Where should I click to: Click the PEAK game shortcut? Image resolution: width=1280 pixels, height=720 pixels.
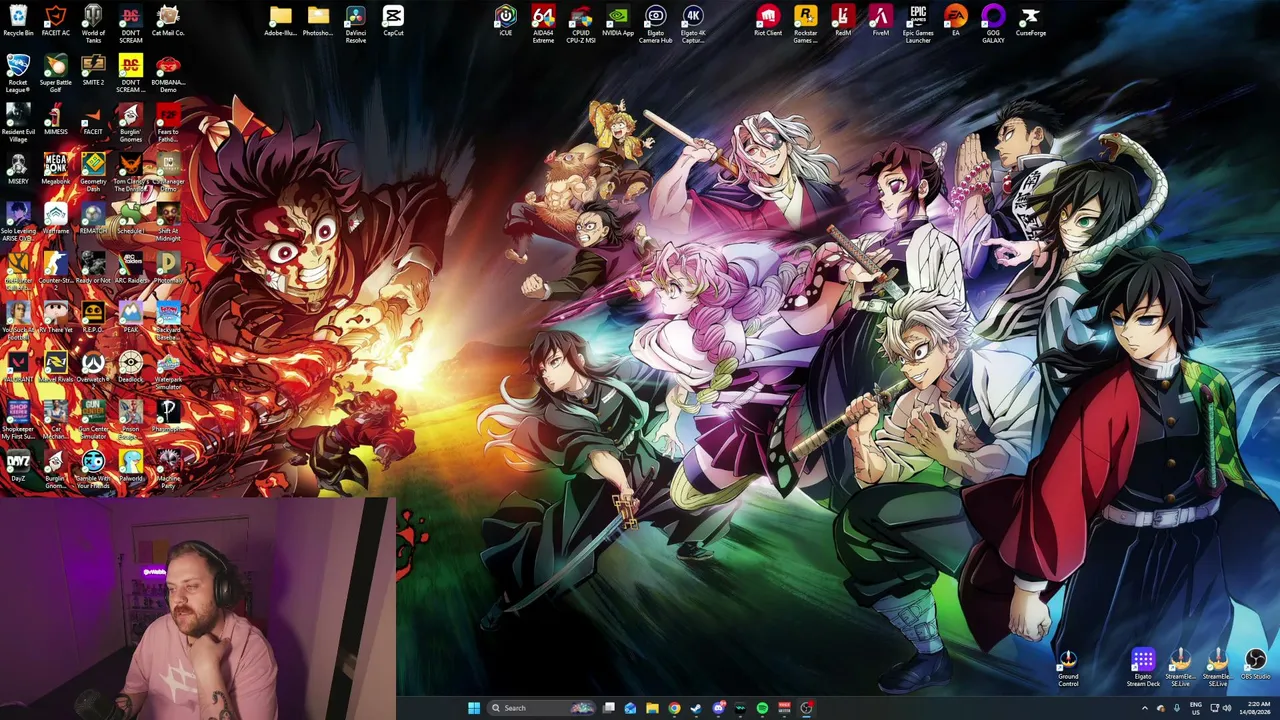pyautogui.click(x=131, y=317)
